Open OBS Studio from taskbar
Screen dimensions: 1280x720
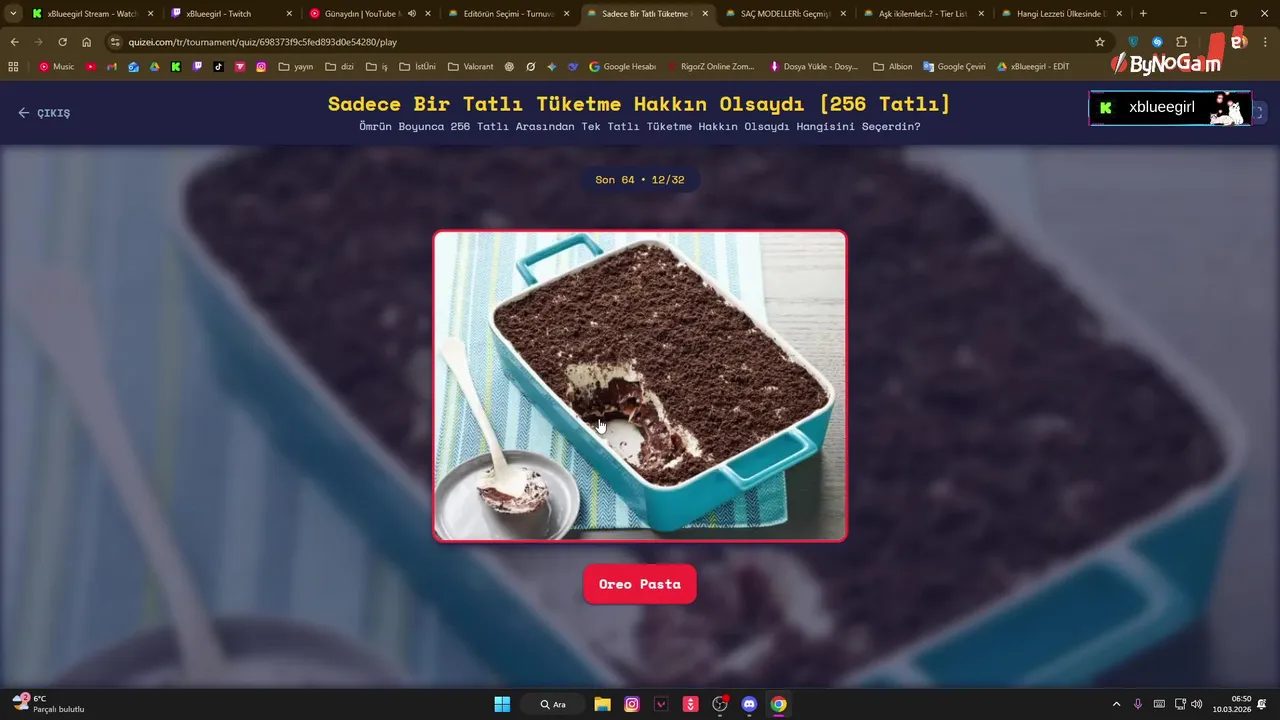[x=720, y=704]
